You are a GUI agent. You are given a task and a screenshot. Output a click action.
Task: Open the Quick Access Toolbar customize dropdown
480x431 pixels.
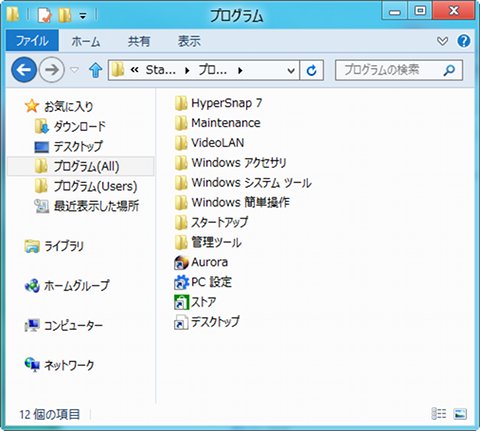[83, 16]
